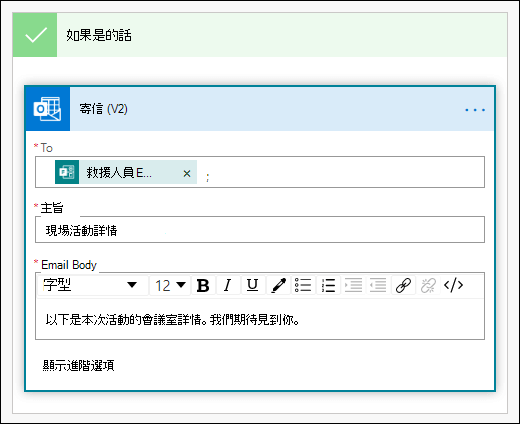Click the green checkmark icon for 如果是的話
520x424 pixels.
pos(35,35)
